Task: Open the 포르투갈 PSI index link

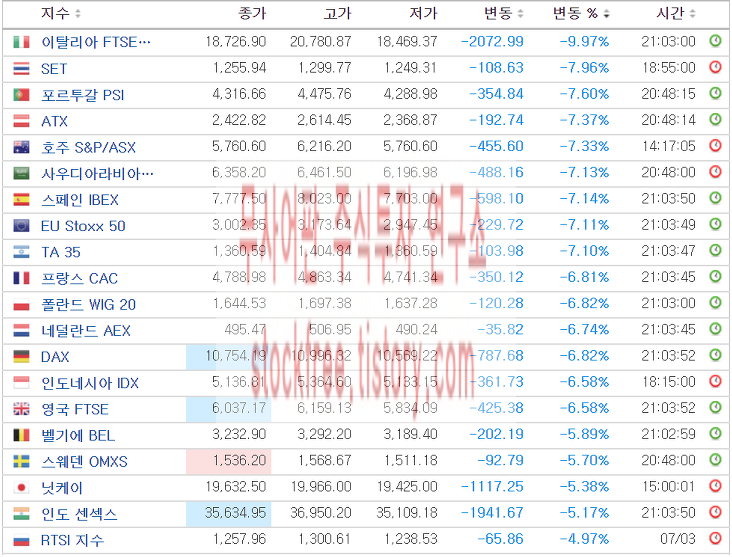Action: (83, 95)
